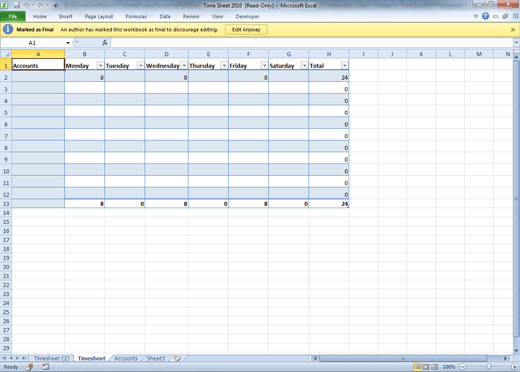Click the zoom slider handle
This screenshot has height=372, width=520.
coord(488,367)
